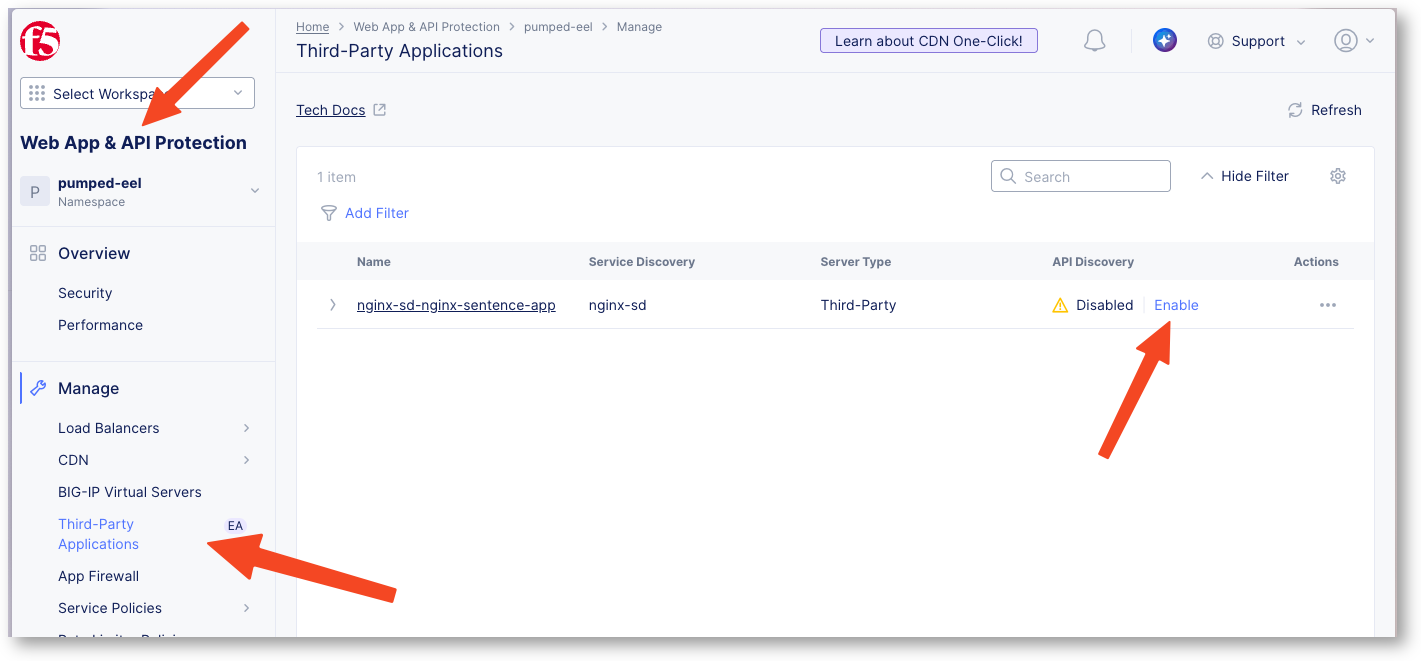The width and height of the screenshot is (1421, 661).
Task: Click the pumped-eel namespace P badge
Action: tap(35, 192)
